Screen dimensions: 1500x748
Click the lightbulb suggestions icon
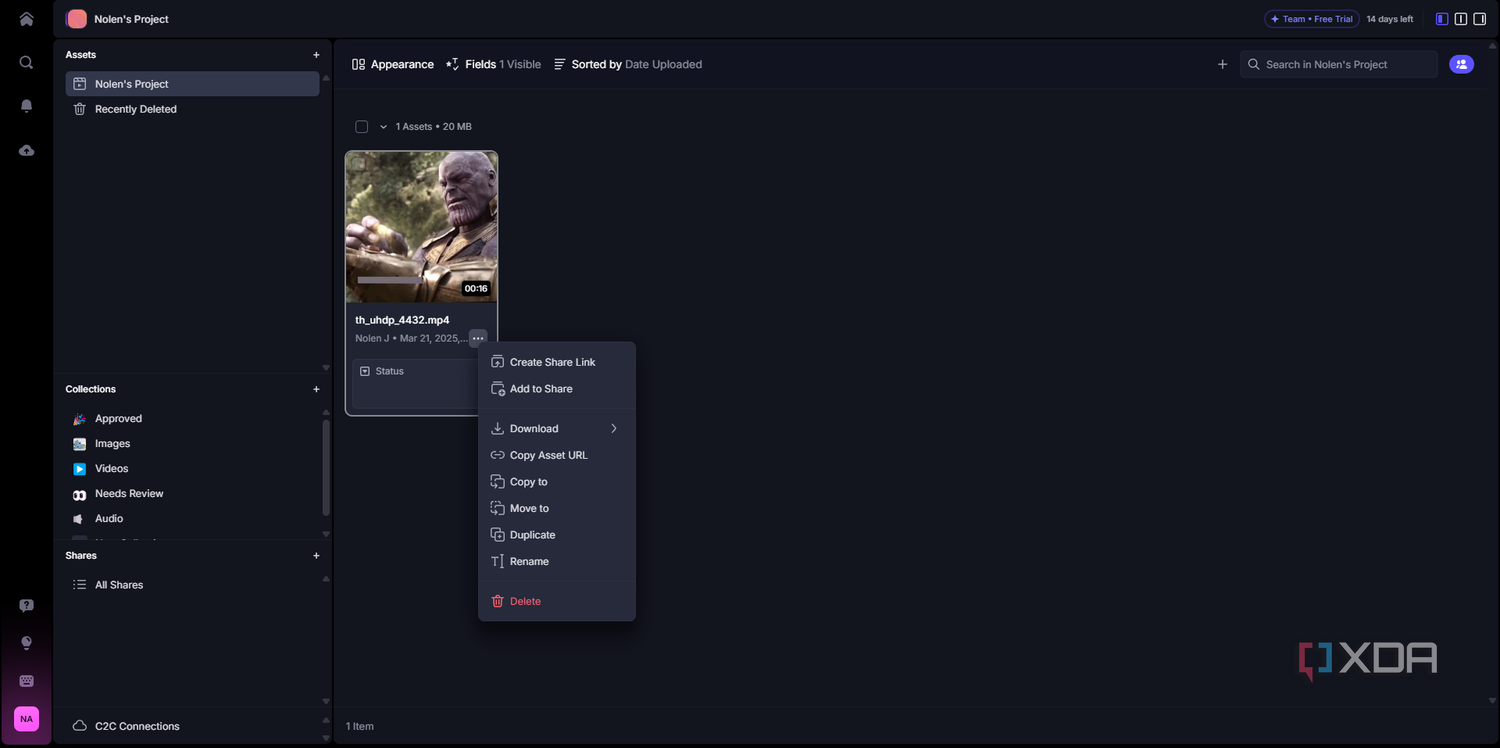click(26, 643)
